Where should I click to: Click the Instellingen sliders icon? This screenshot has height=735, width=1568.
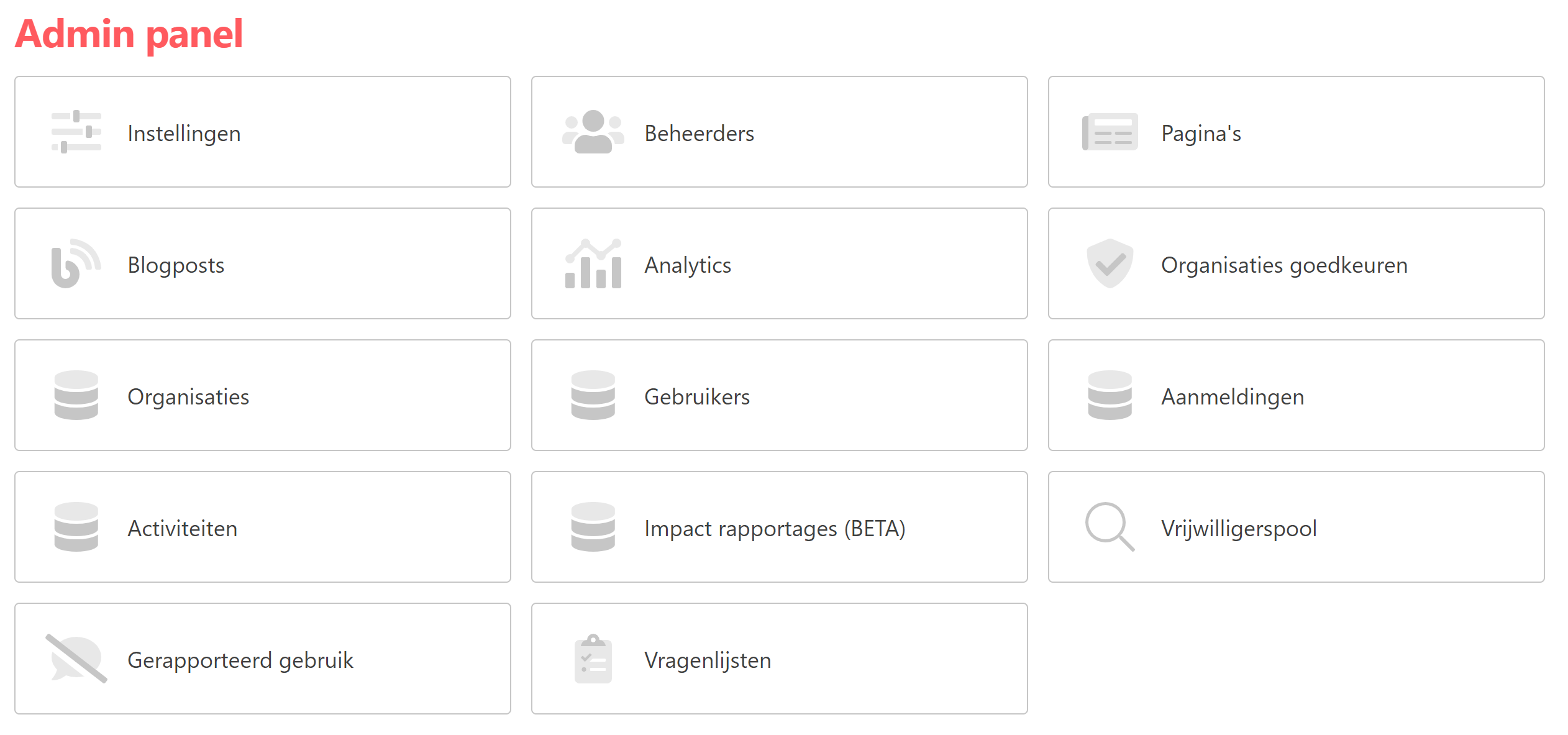(76, 132)
